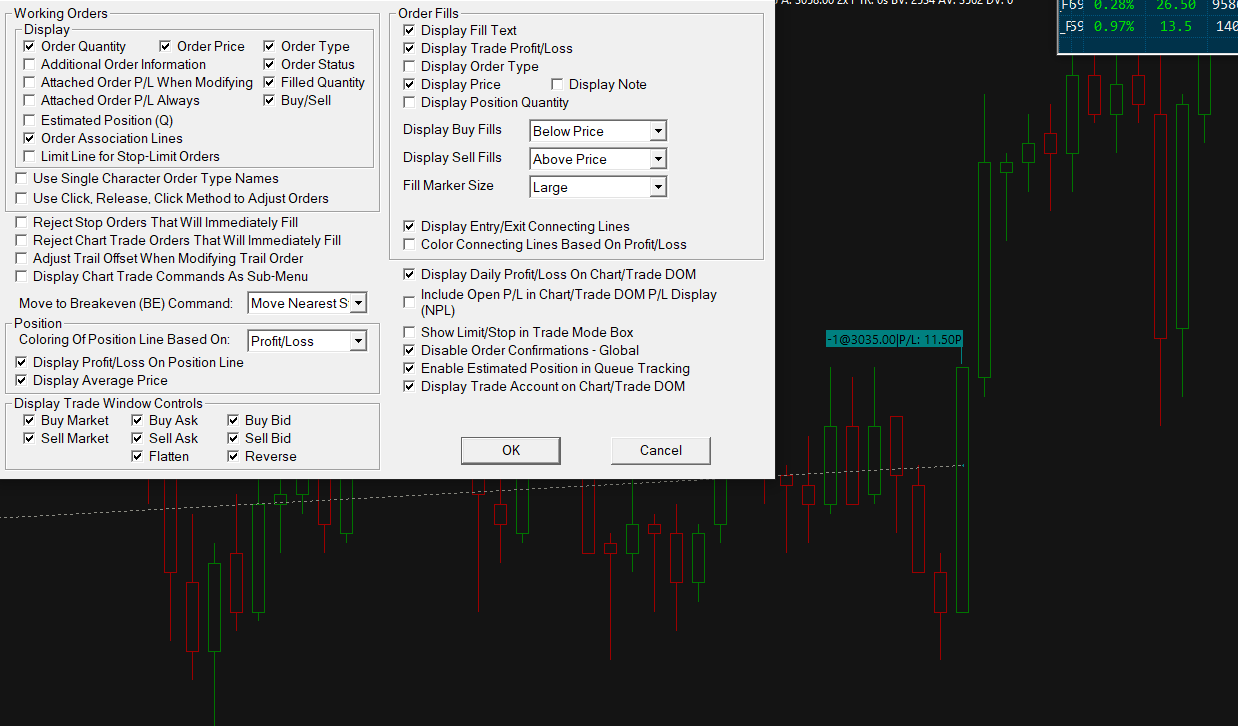Toggle Display Trade Profit/Loss checkbox

409,49
